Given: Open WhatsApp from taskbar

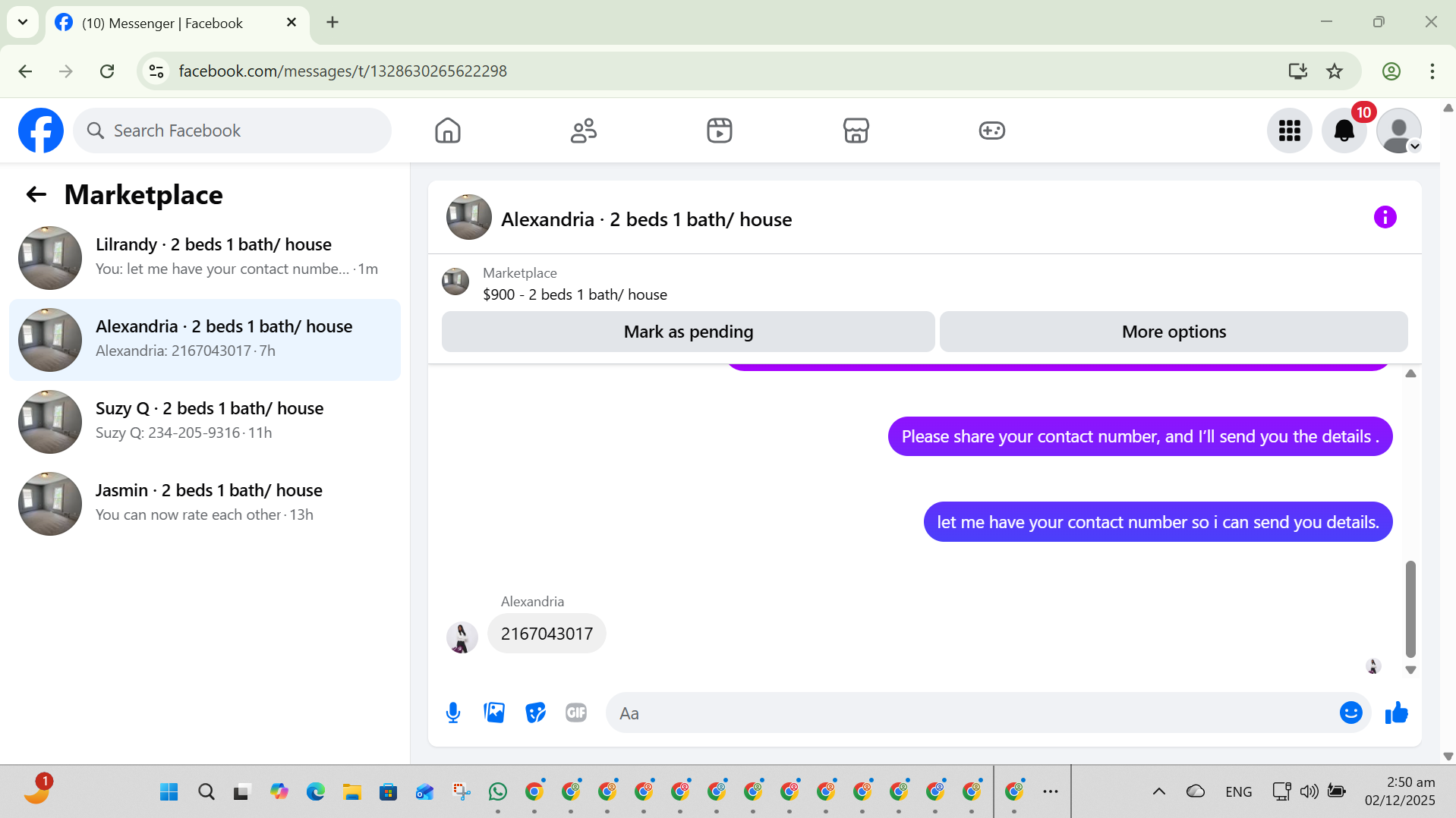Looking at the screenshot, I should click(x=497, y=792).
